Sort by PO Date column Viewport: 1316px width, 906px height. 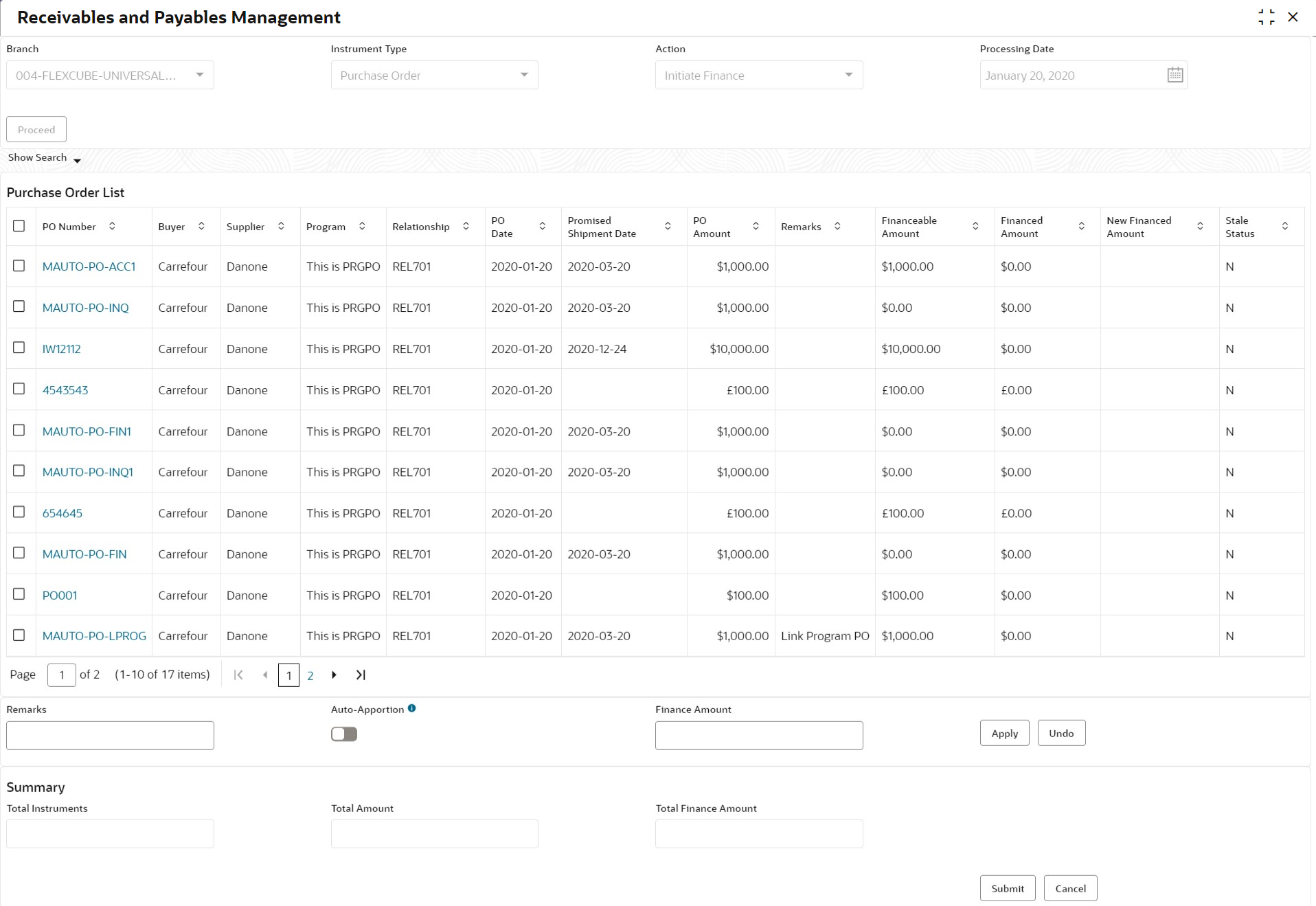pyautogui.click(x=542, y=226)
